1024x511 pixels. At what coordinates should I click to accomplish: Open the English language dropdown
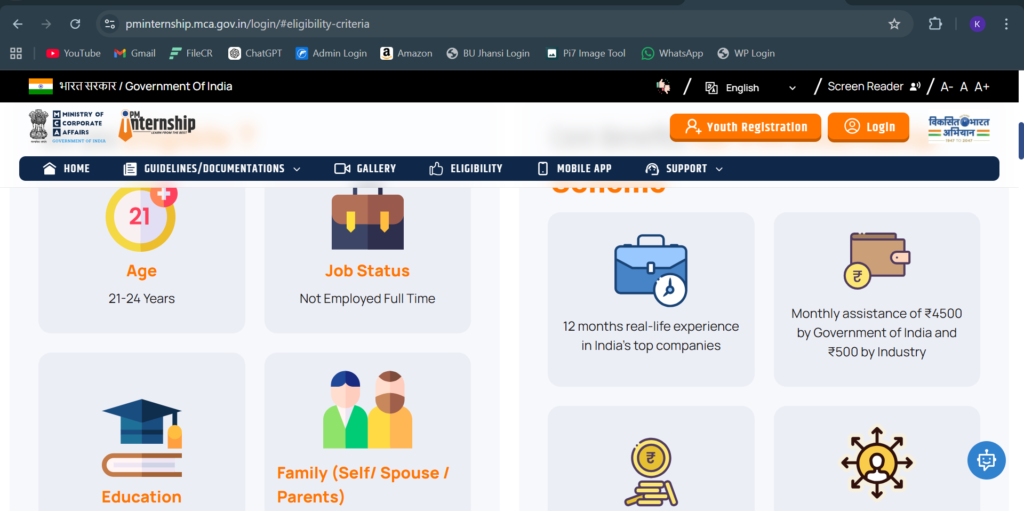(x=751, y=88)
